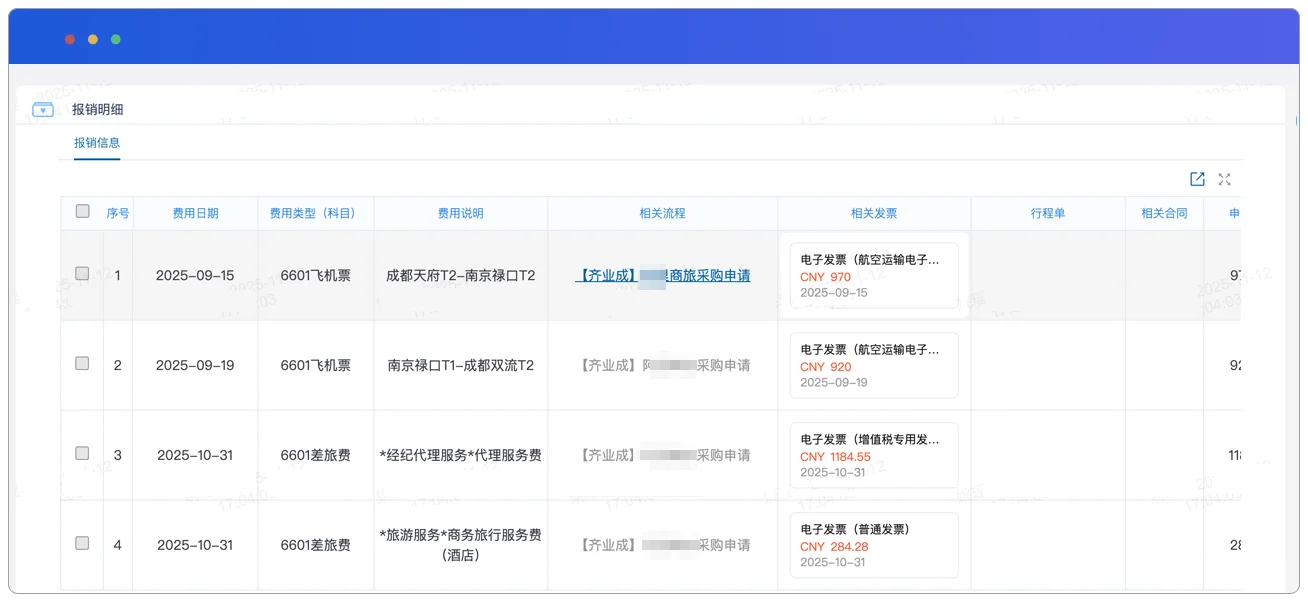Open the CNY 970 invoice card
Image resolution: width=1308 pixels, height=602 pixels.
click(874, 276)
